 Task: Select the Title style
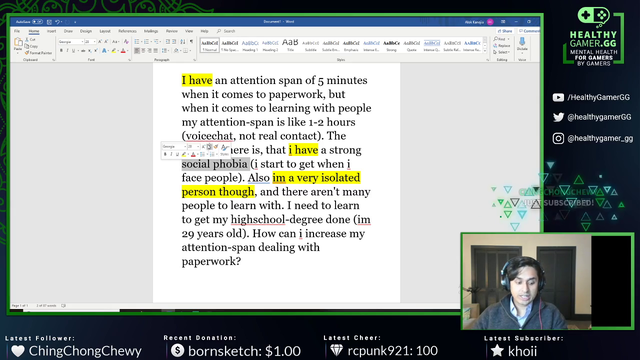(290, 45)
